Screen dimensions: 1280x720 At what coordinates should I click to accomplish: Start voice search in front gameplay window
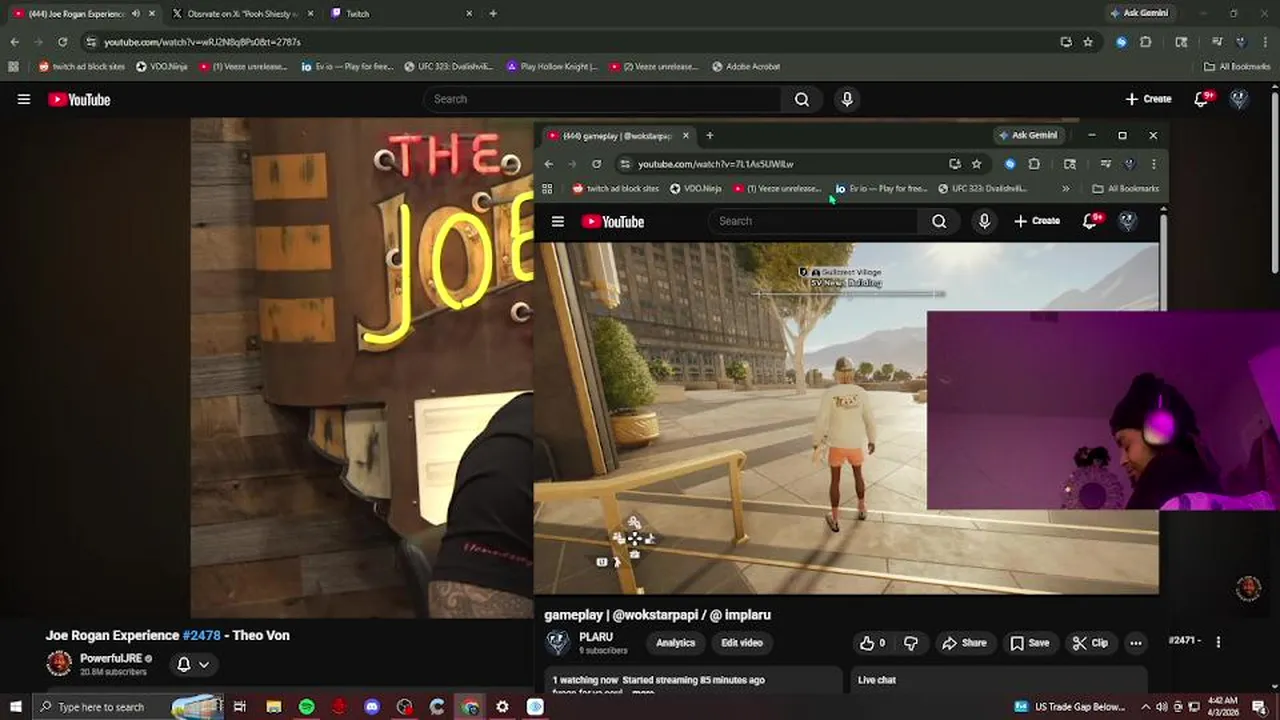click(x=984, y=221)
